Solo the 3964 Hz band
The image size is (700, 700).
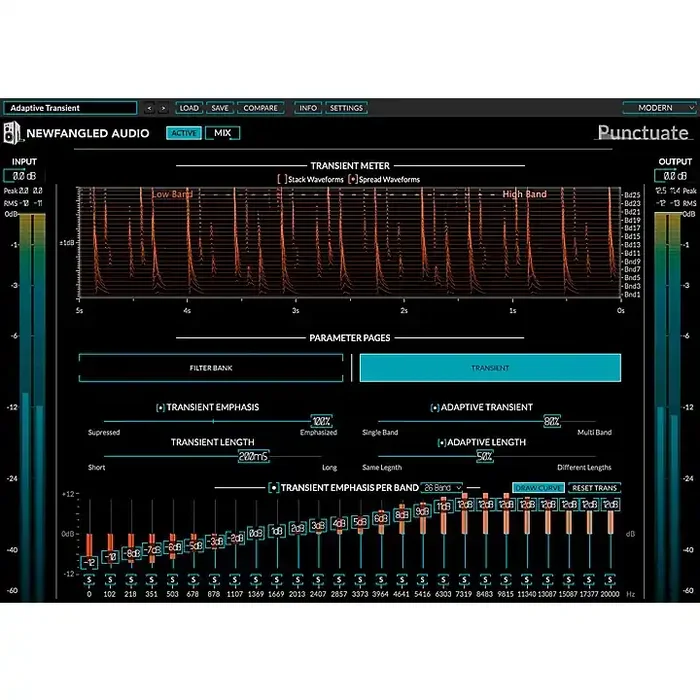coord(381,580)
